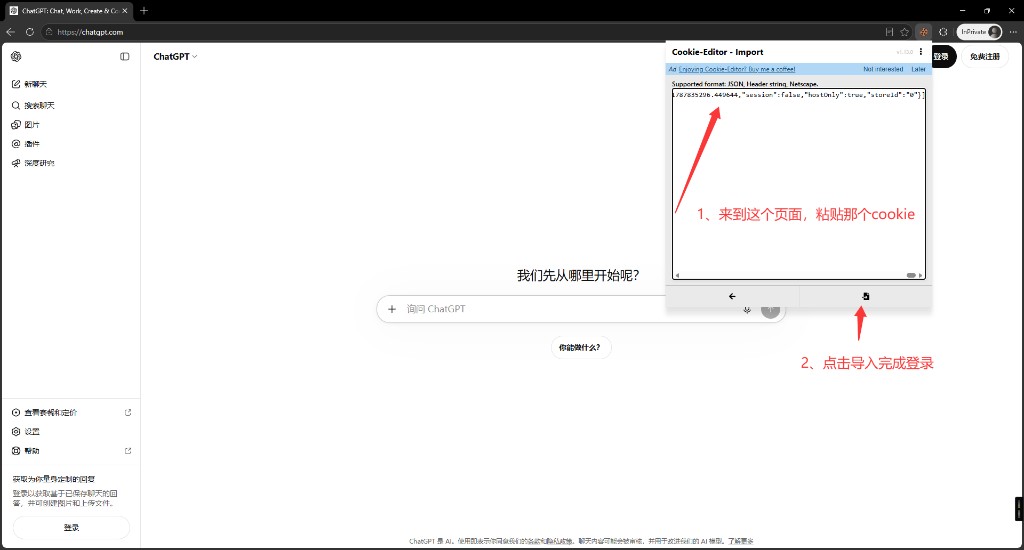Select the ChatGPT browser tab
The image size is (1024, 550).
[69, 10]
